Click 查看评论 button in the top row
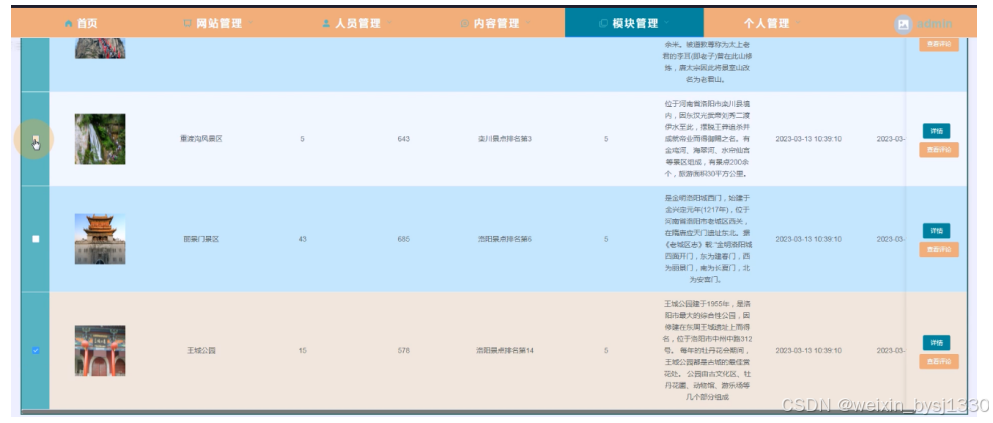This screenshot has height=423, width=993. click(x=939, y=44)
